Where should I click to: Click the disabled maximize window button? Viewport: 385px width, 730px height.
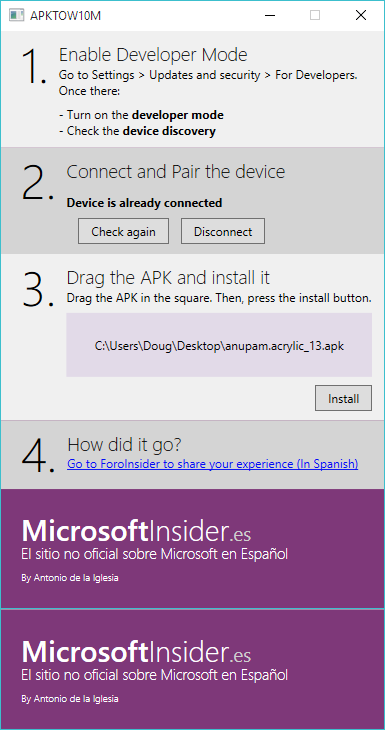(x=315, y=15)
